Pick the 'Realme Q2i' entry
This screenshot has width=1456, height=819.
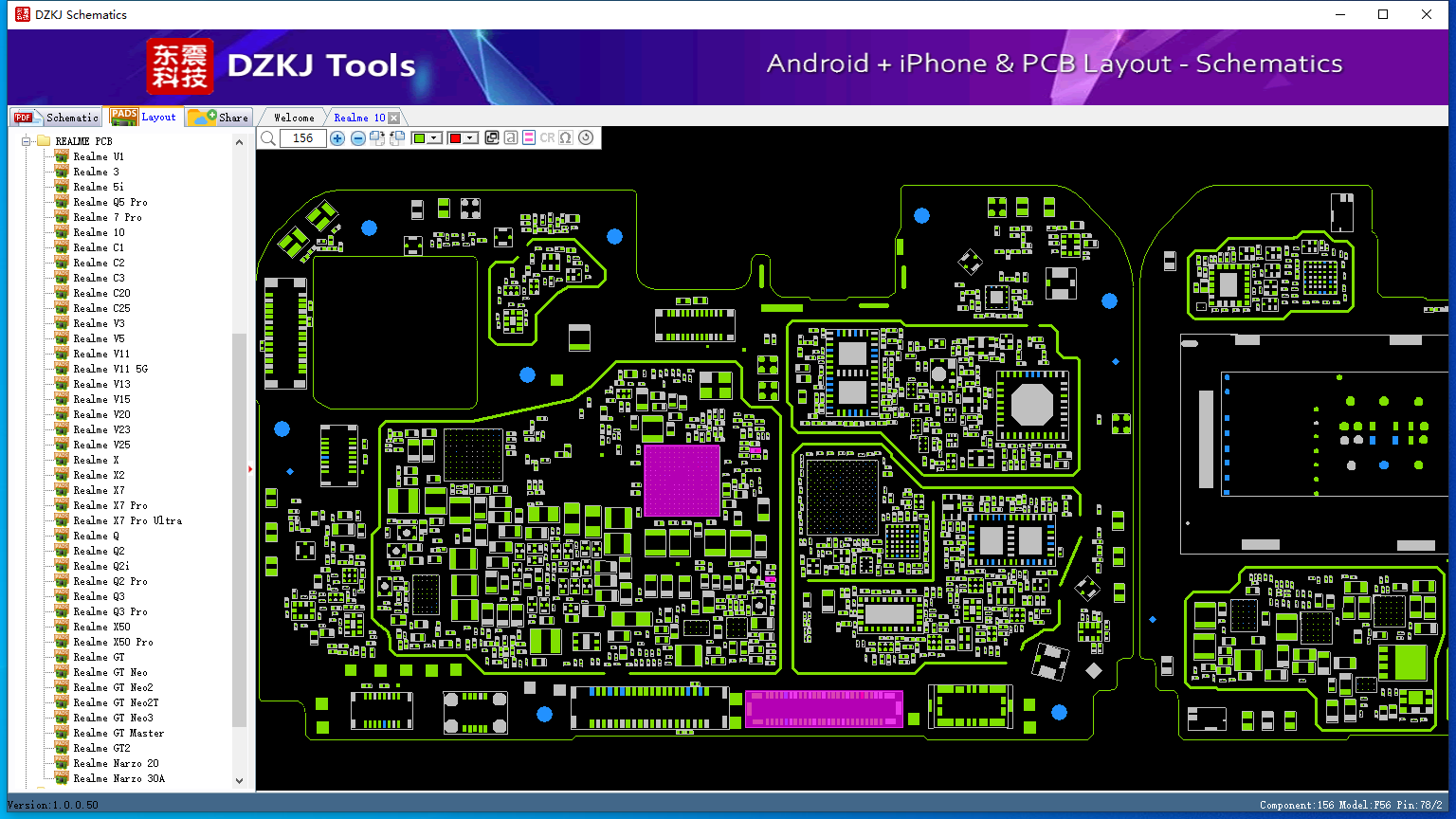pos(101,566)
